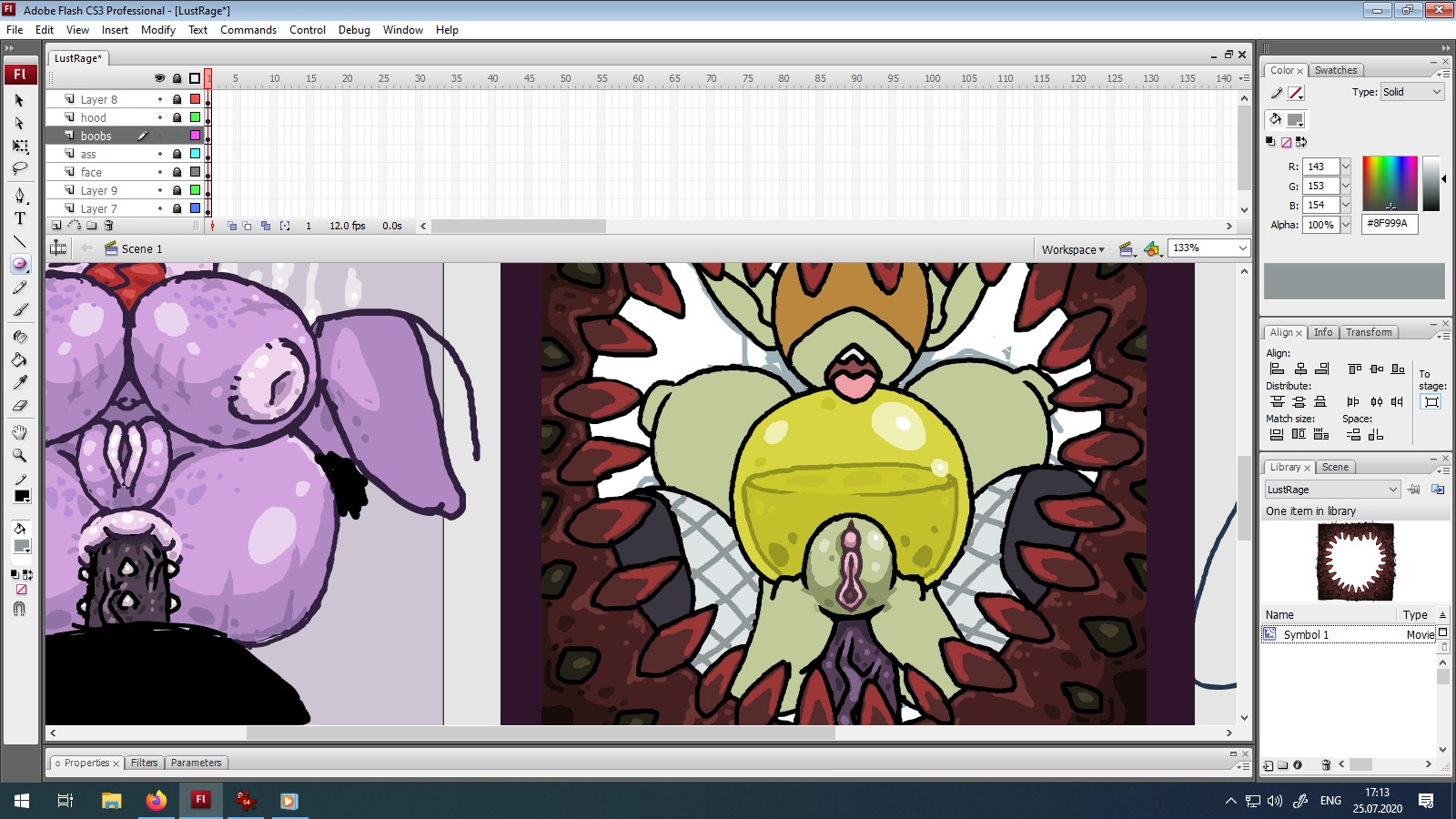The width and height of the screenshot is (1456, 819).
Task: Pick the Lasso tool
Action: click(x=19, y=168)
